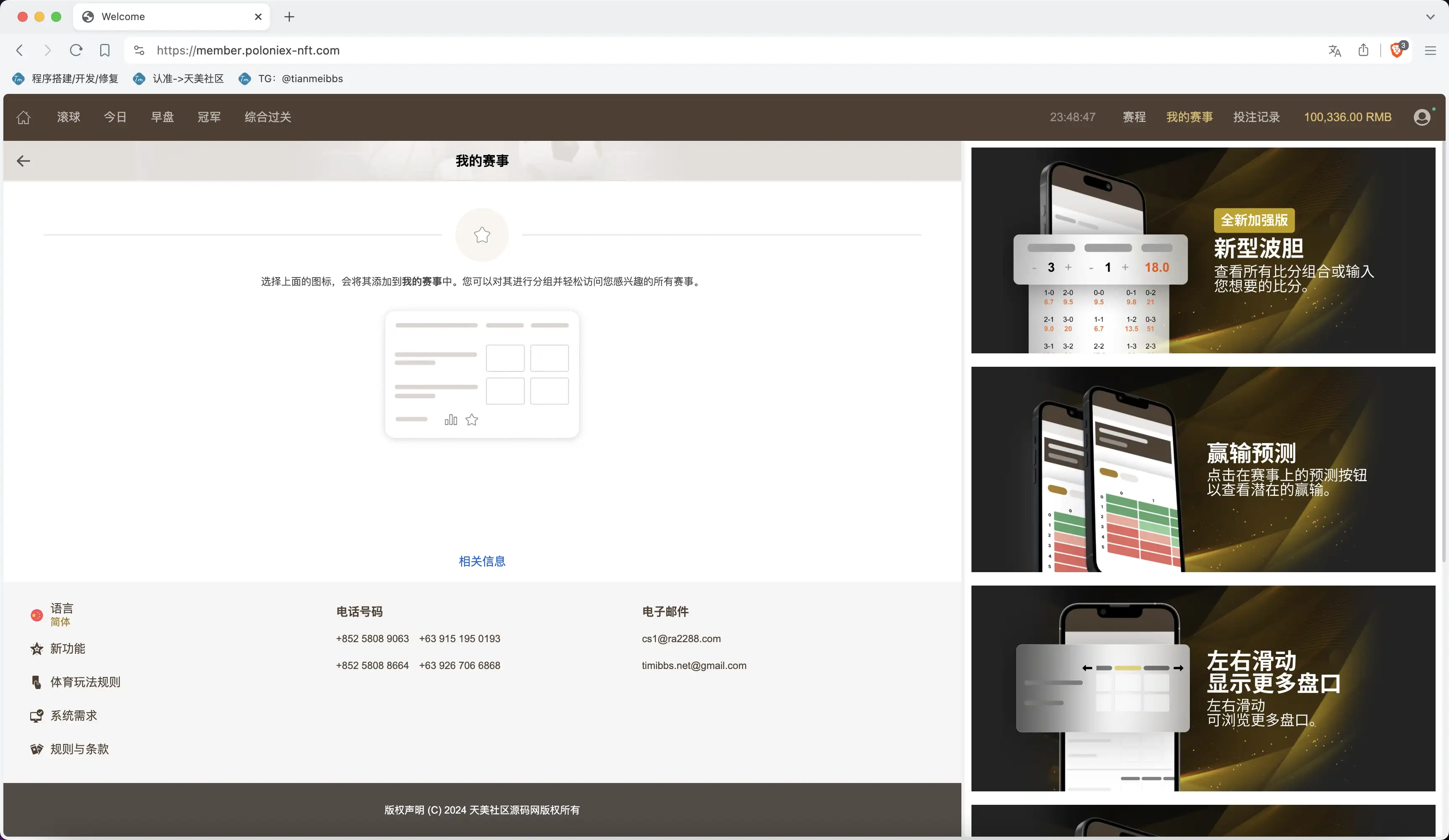Click the round star icon above the instructions
Image resolution: width=1449 pixels, height=840 pixels.
coord(482,235)
